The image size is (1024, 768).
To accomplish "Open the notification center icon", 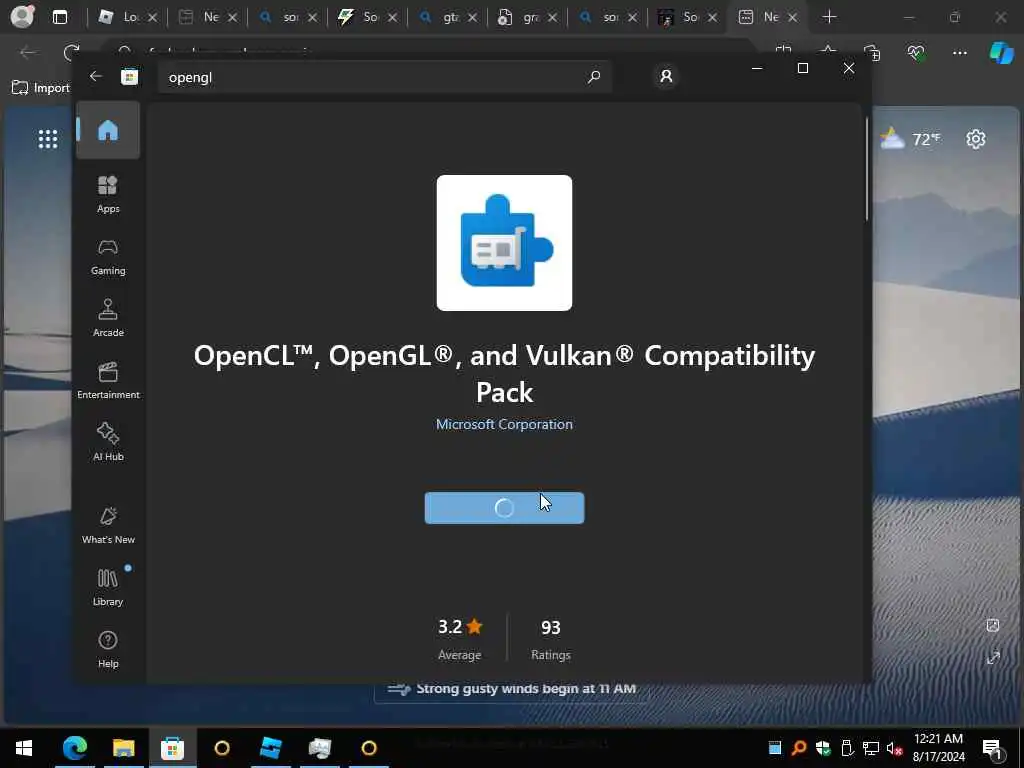I will 993,748.
